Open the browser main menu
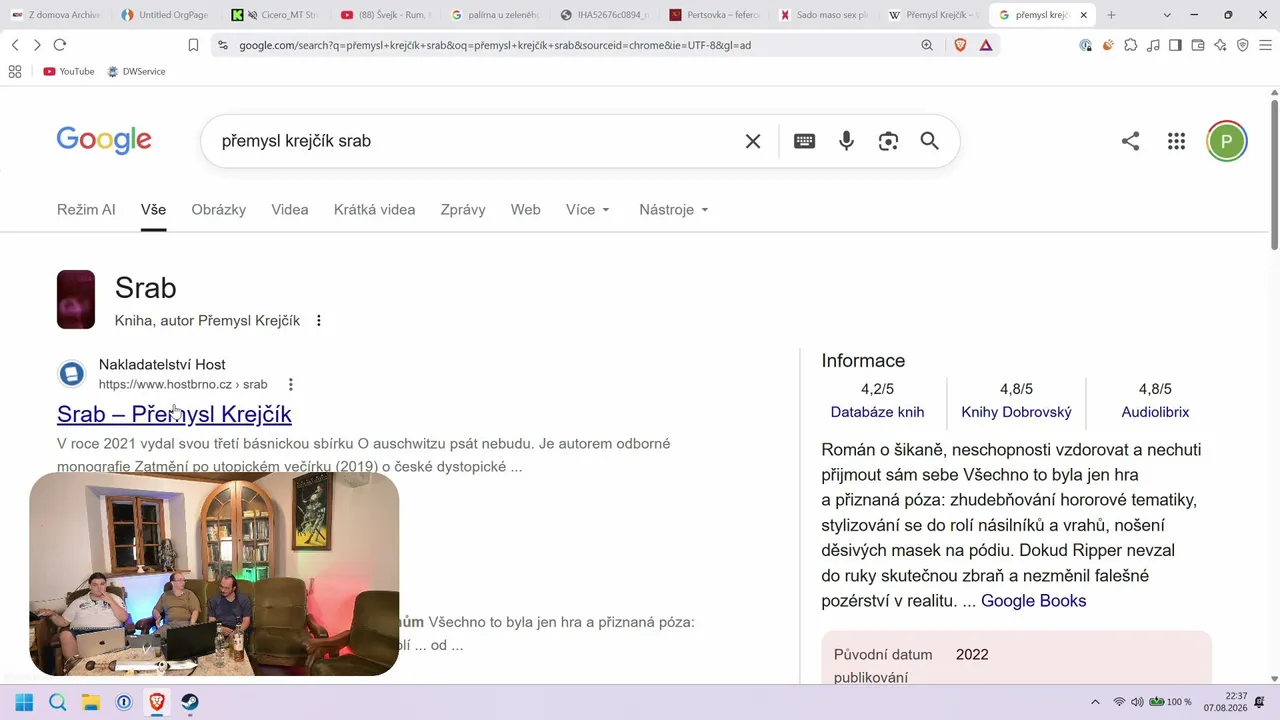This screenshot has width=1280, height=720. (x=1265, y=45)
